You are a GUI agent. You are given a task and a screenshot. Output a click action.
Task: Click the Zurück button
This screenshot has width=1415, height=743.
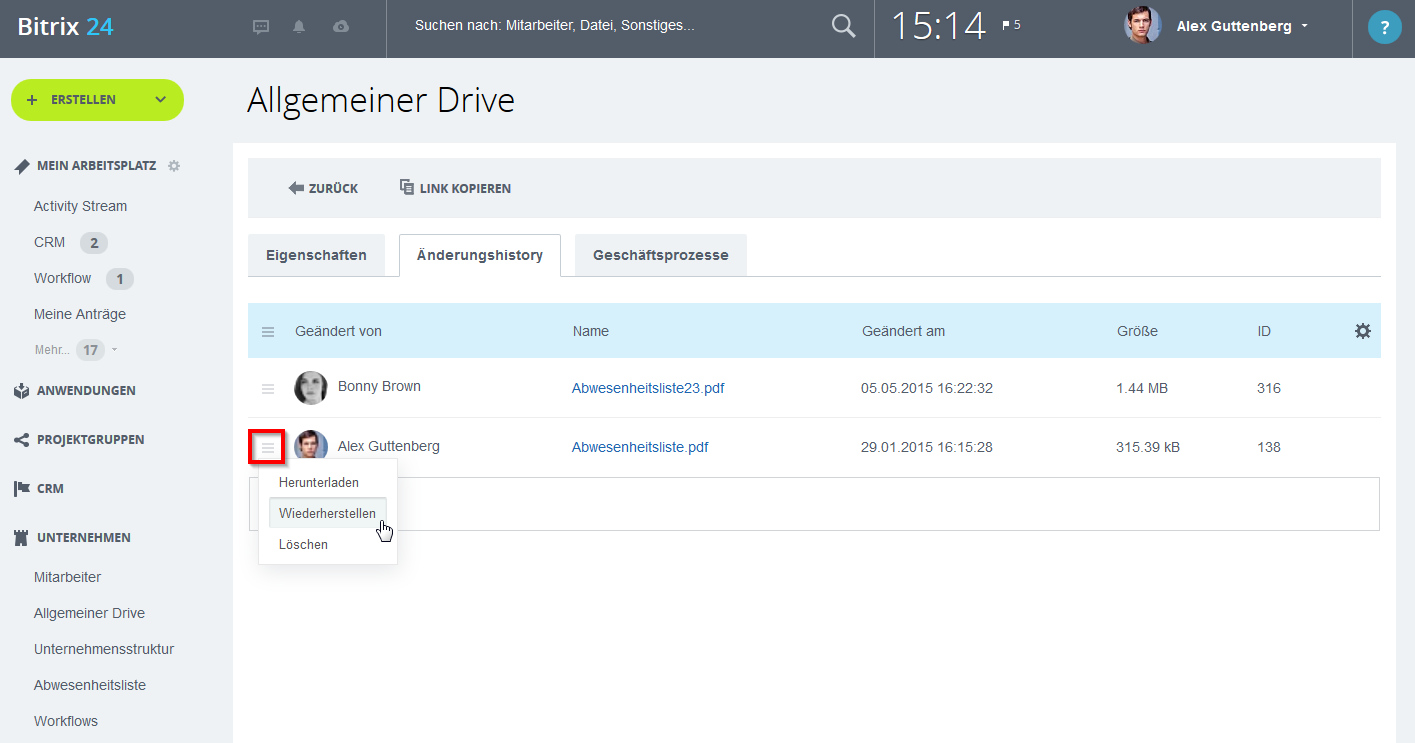pos(323,187)
